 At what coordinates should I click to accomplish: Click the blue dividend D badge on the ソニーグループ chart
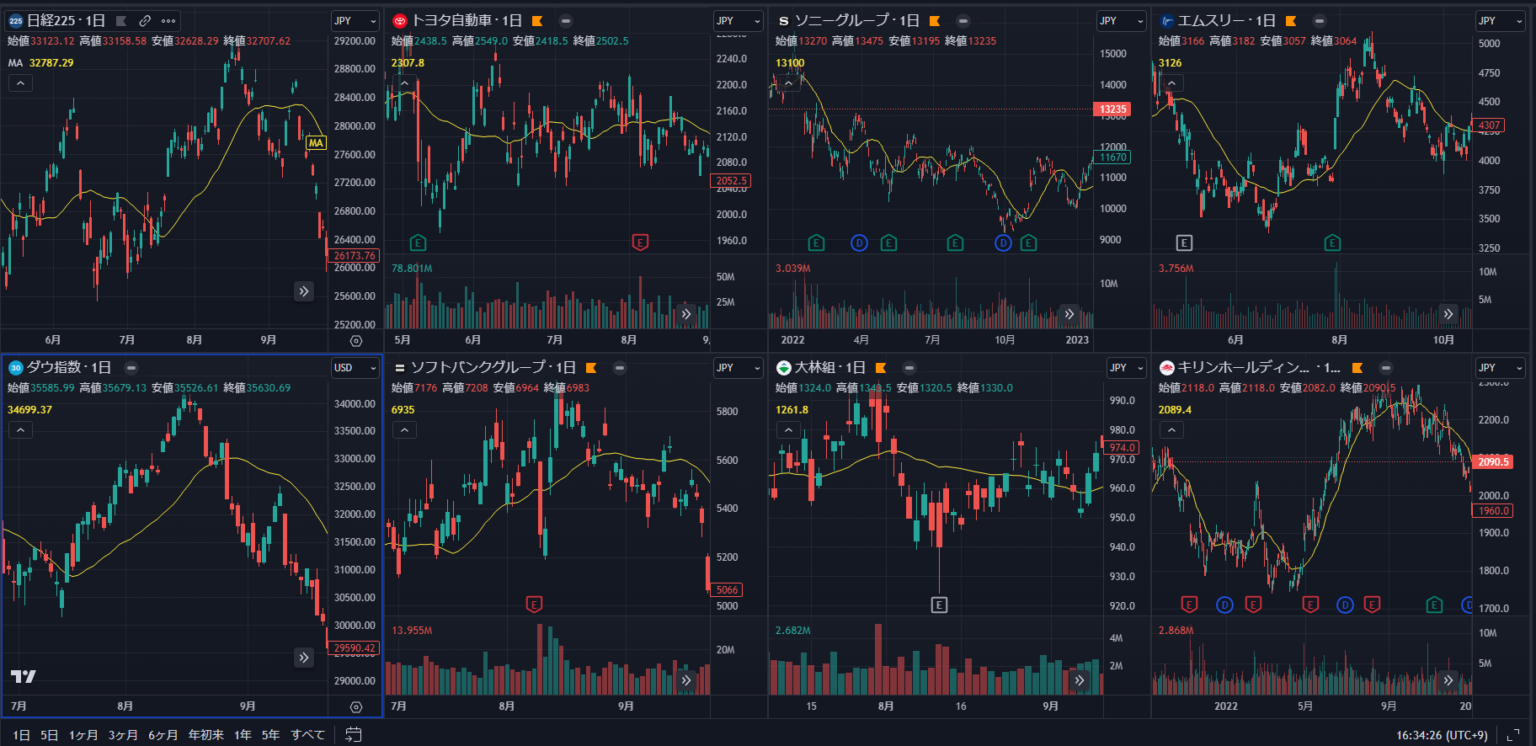[859, 242]
